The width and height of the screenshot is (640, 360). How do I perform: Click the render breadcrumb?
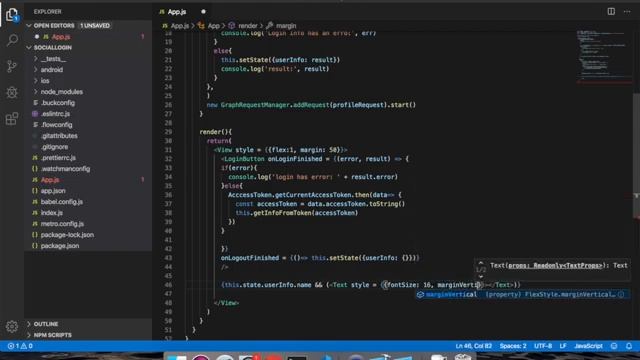[x=243, y=26]
